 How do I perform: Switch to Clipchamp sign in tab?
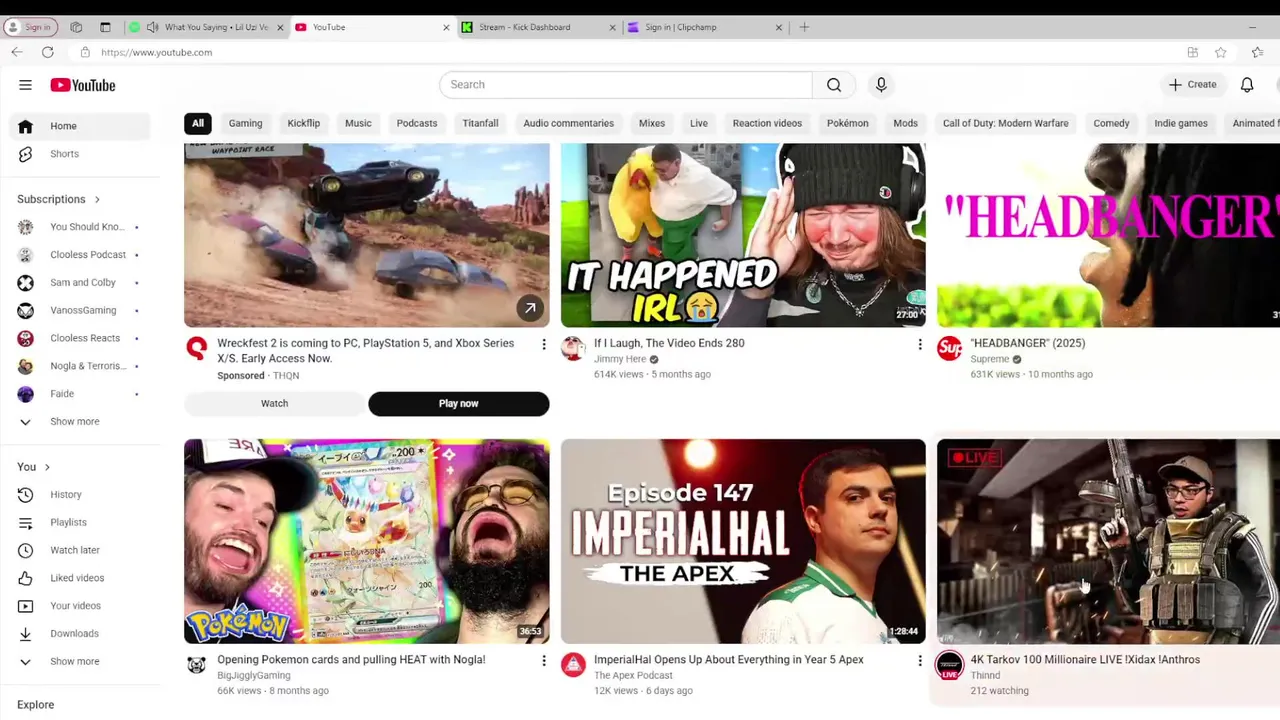click(704, 27)
